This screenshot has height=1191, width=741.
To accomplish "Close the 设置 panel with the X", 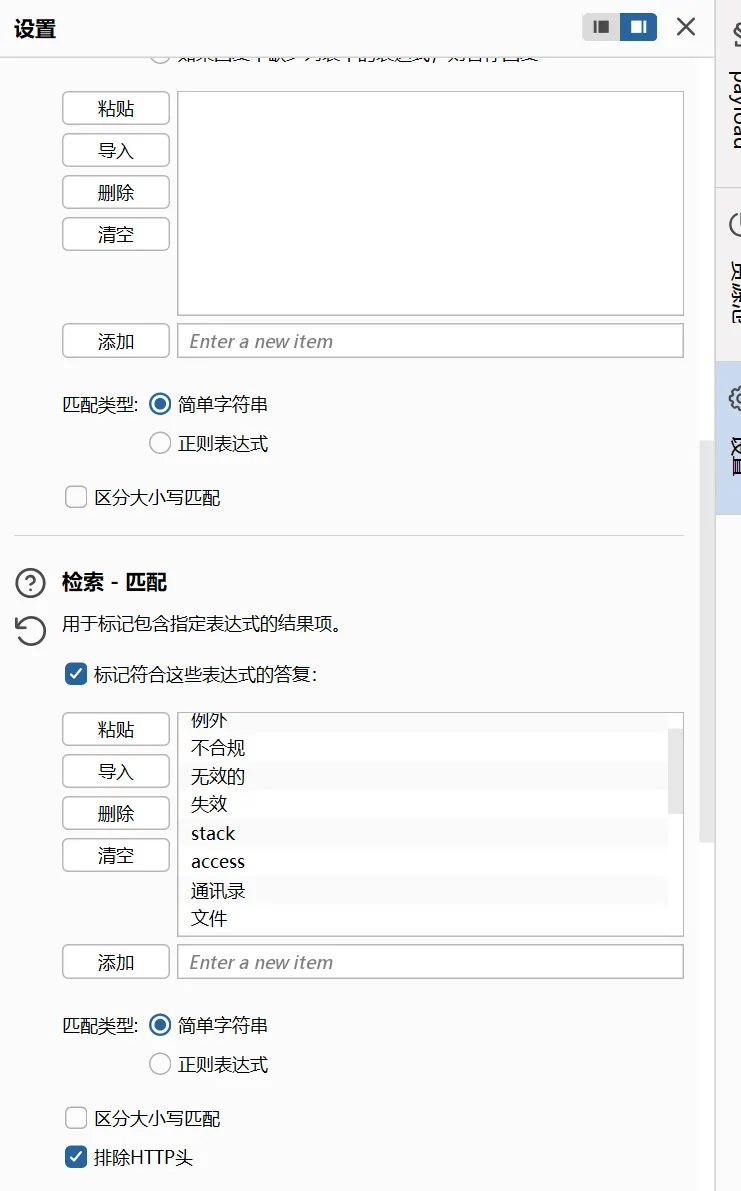I will [x=686, y=27].
